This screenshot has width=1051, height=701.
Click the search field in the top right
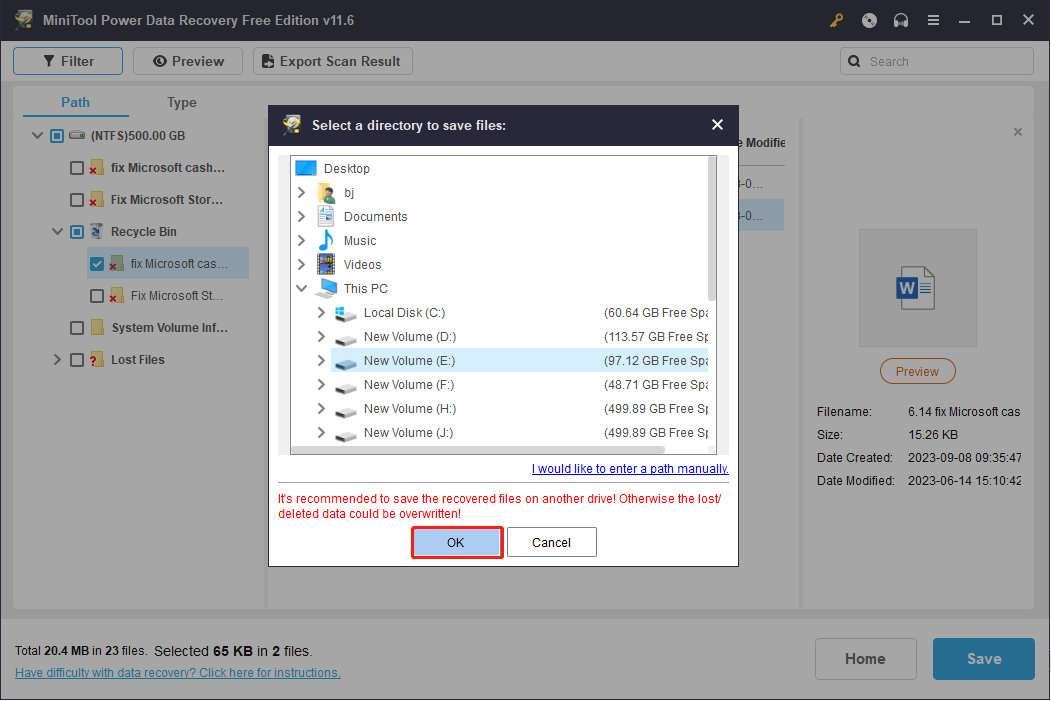[x=936, y=61]
